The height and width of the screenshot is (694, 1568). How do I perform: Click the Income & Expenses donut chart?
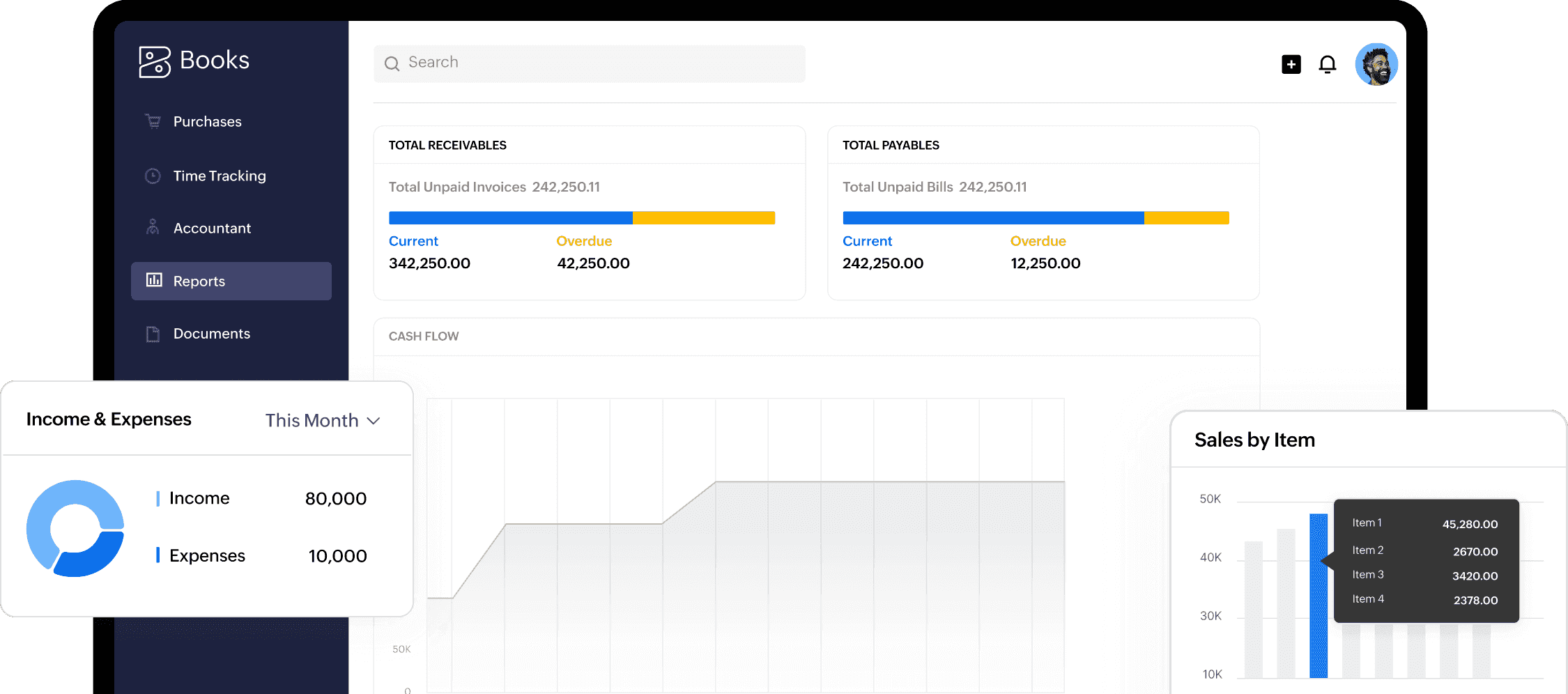pyautogui.click(x=75, y=528)
